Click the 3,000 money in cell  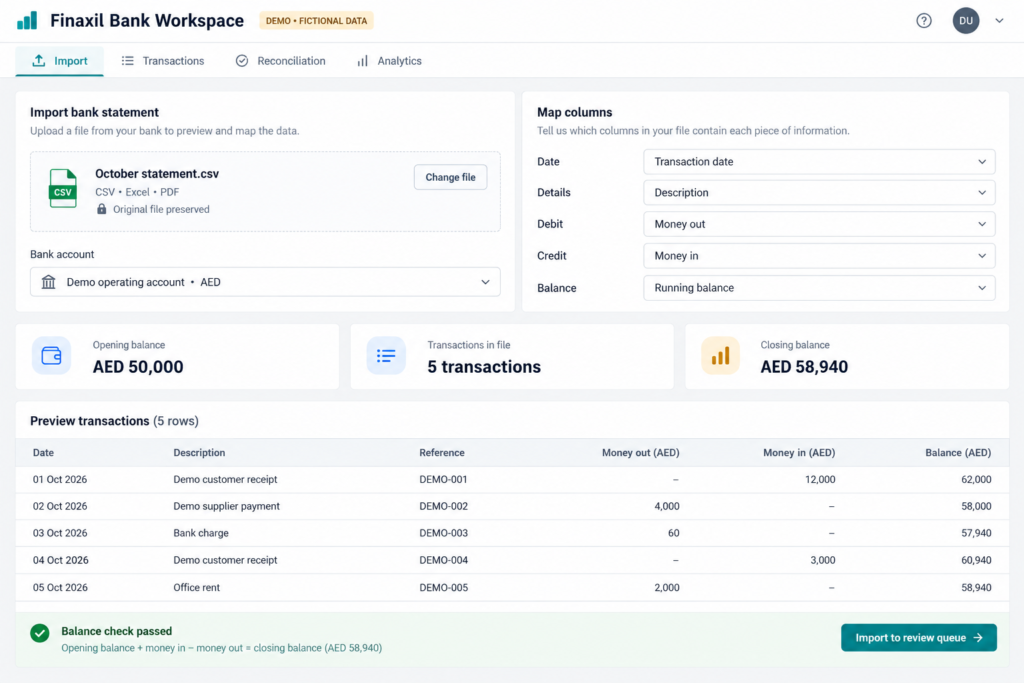point(823,560)
